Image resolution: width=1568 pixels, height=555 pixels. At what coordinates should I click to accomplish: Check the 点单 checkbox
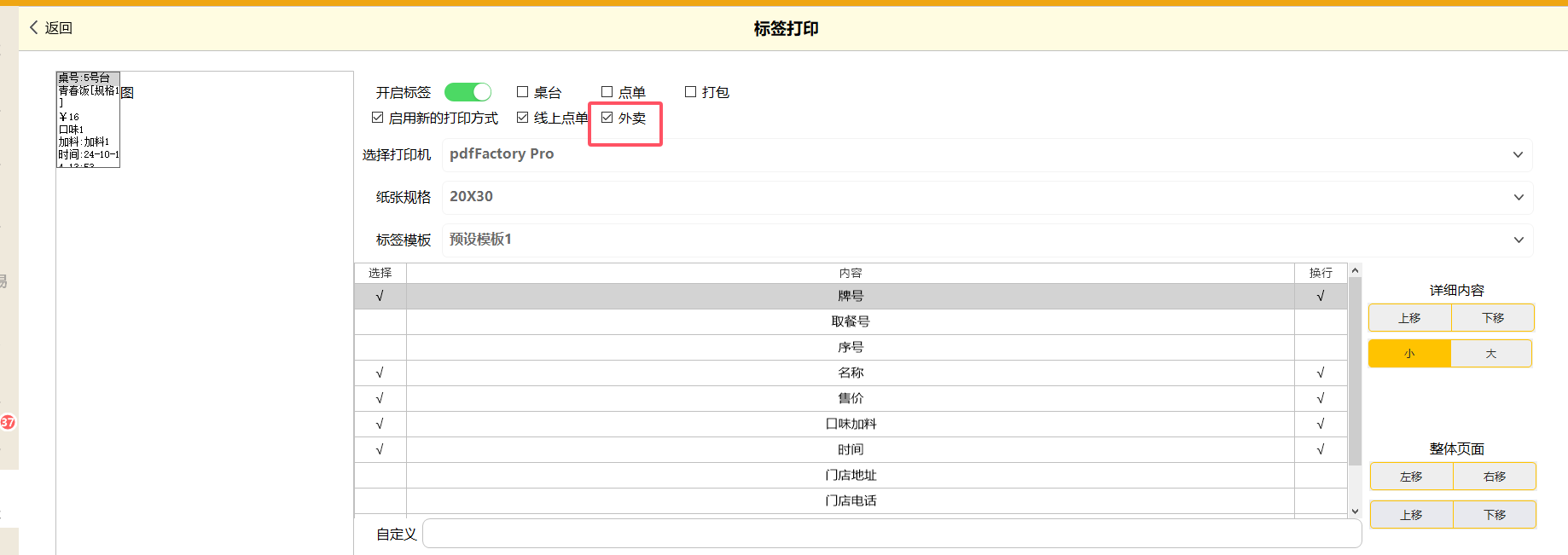click(607, 92)
